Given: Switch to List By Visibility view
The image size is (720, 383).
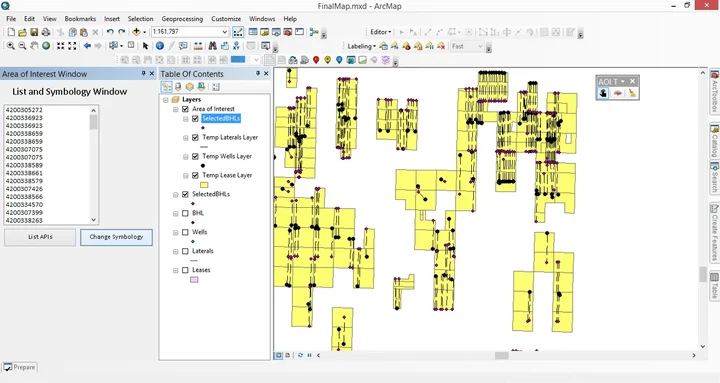Looking at the screenshot, I should coord(190,87).
